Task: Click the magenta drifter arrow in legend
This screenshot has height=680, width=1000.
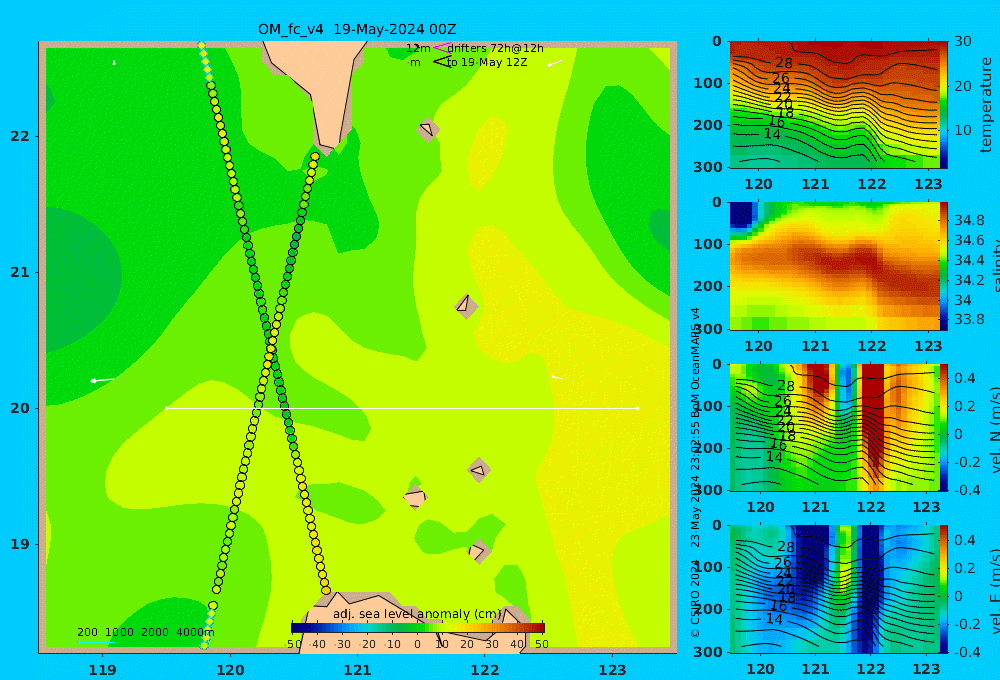Action: [441, 48]
